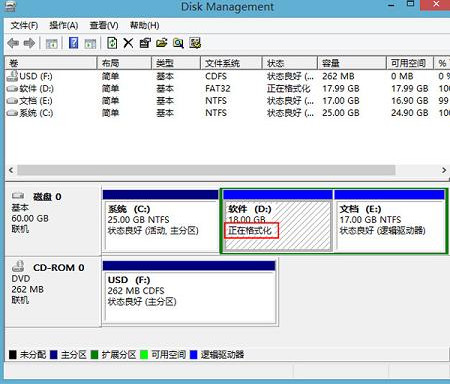Click the dark blue 主分区 legend swatch

point(54,355)
